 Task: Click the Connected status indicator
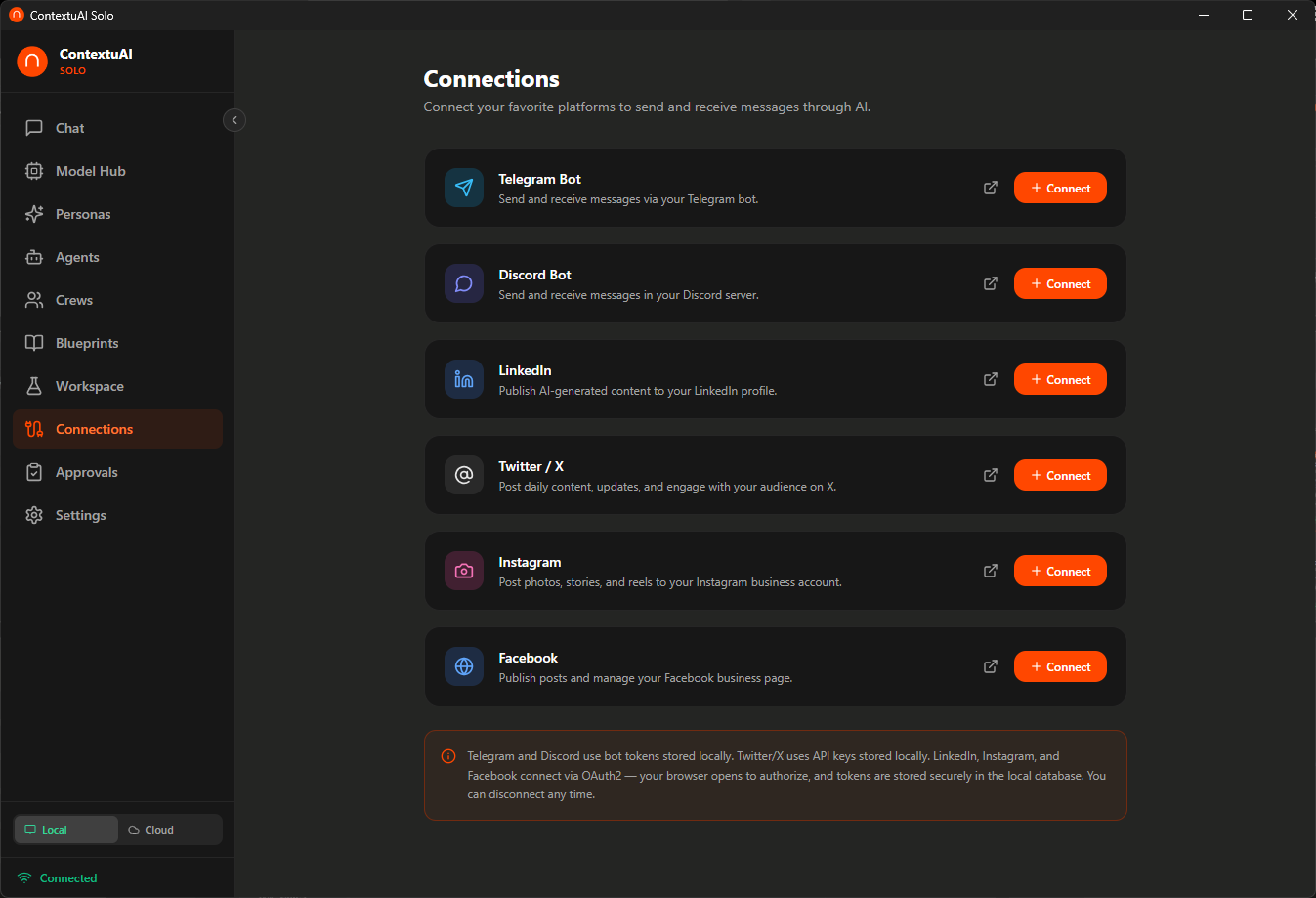pyautogui.click(x=56, y=877)
